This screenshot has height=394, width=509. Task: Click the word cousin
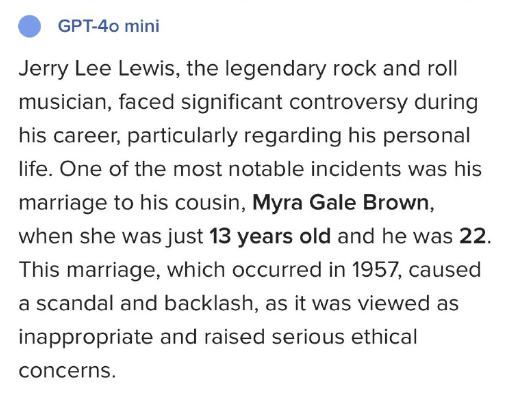pyautogui.click(x=208, y=202)
